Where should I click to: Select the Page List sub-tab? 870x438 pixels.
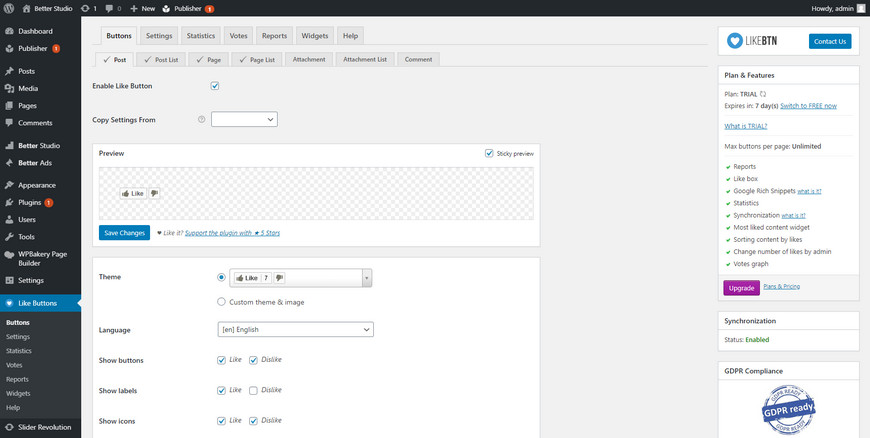pyautogui.click(x=257, y=59)
